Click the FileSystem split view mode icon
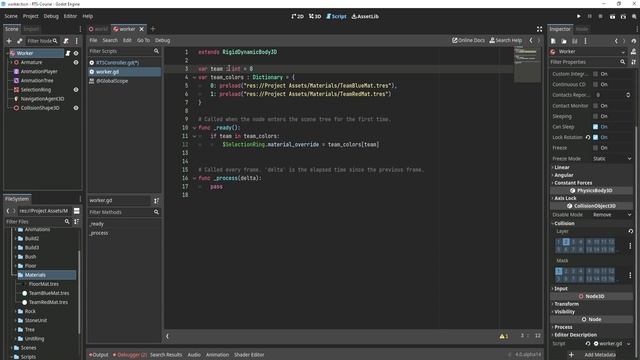 click(x=76, y=211)
